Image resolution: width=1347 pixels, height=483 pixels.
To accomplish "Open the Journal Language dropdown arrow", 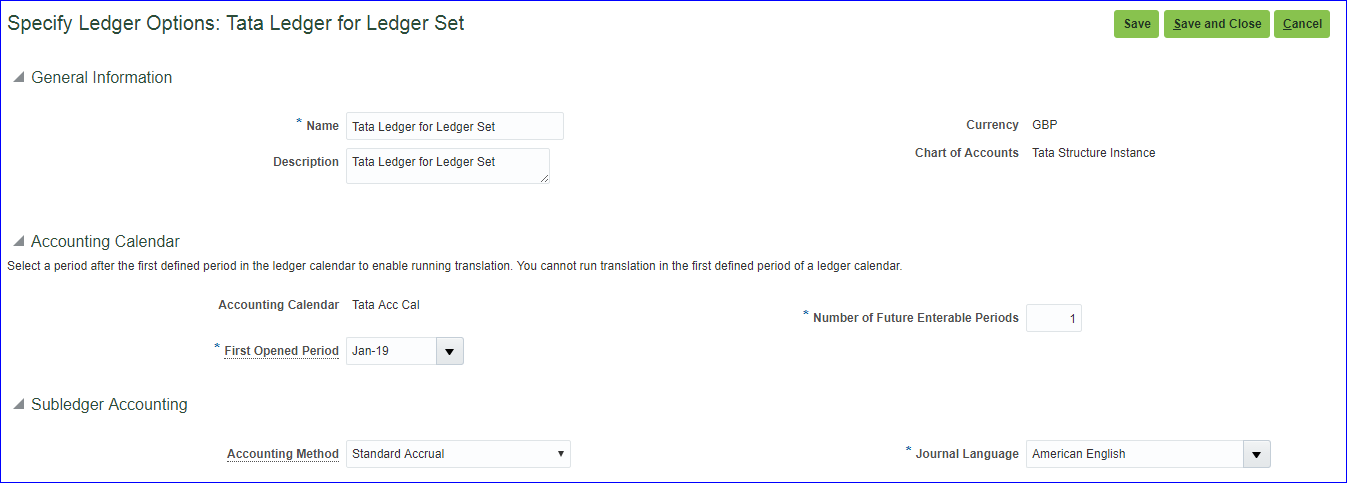I will tap(1256, 454).
